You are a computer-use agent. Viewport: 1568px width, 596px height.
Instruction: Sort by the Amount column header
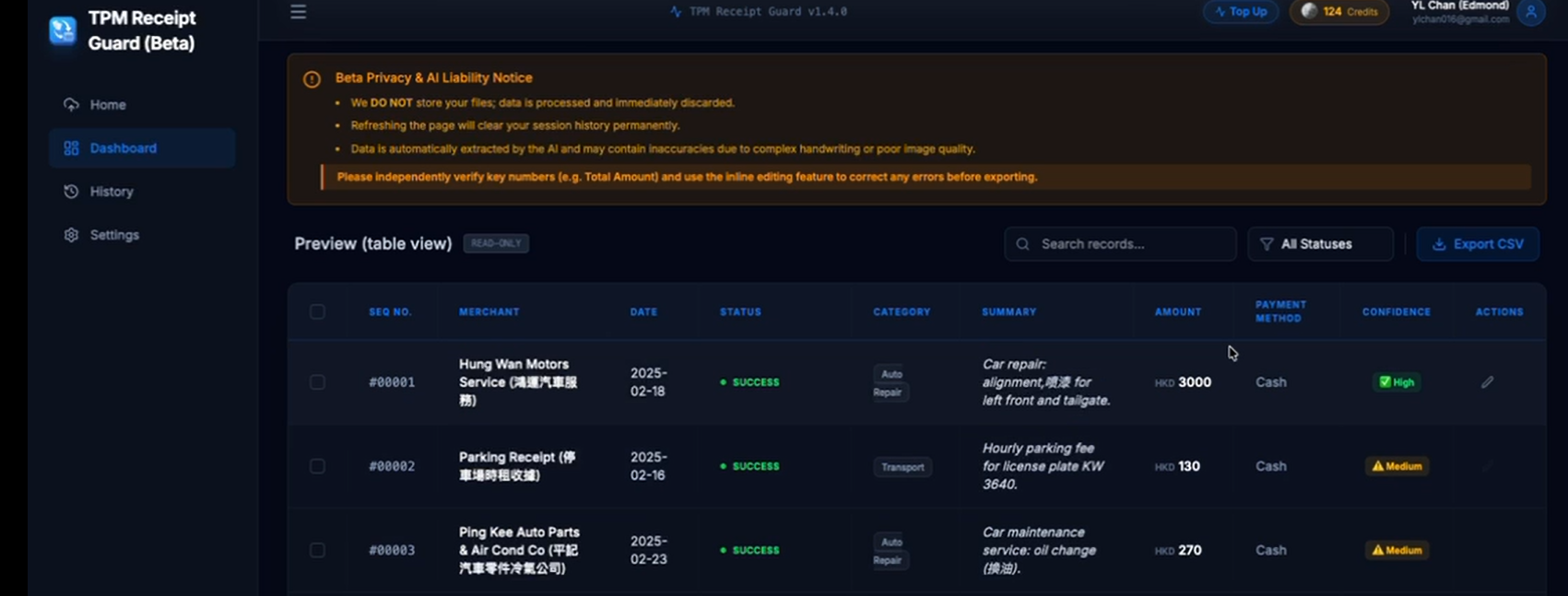(x=1177, y=312)
